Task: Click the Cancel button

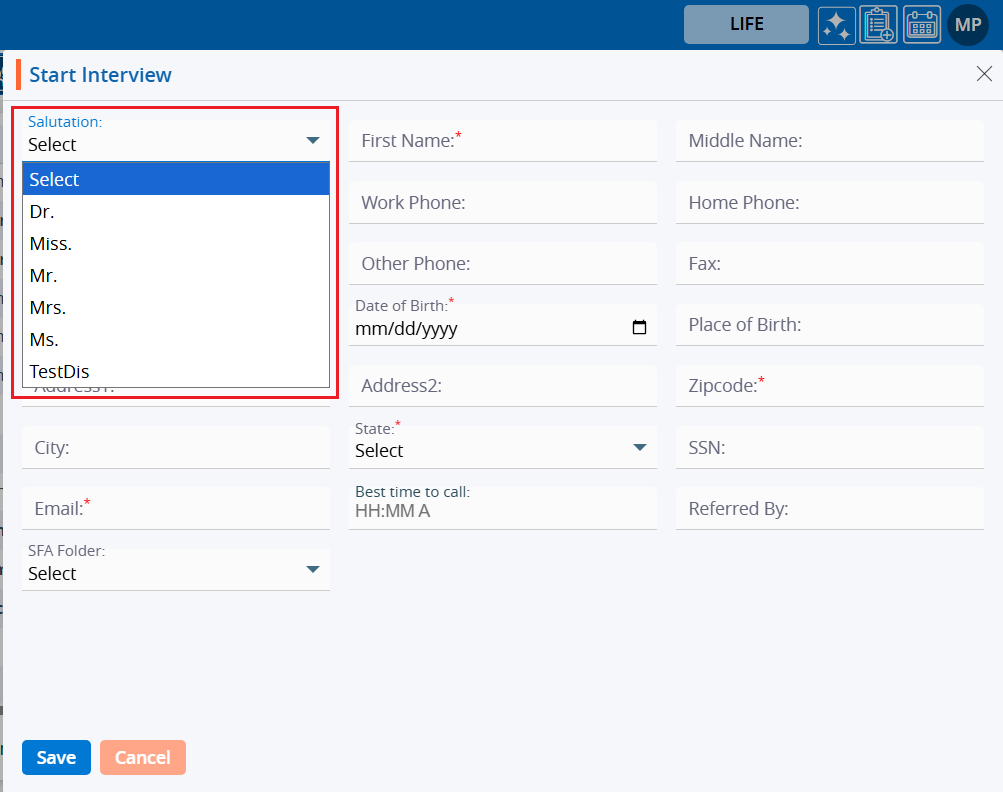Action: pyautogui.click(x=142, y=758)
